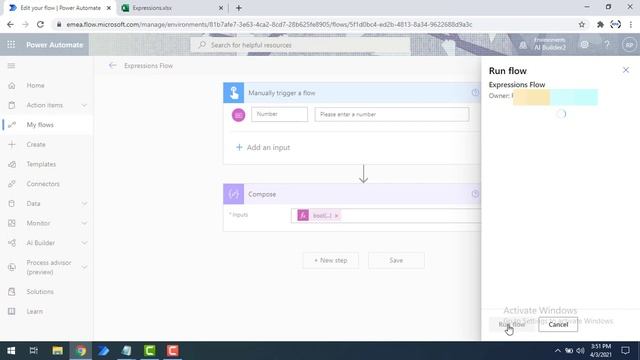Open the app launcher waffle icon
This screenshot has height=360, width=640.
tap(11, 44)
